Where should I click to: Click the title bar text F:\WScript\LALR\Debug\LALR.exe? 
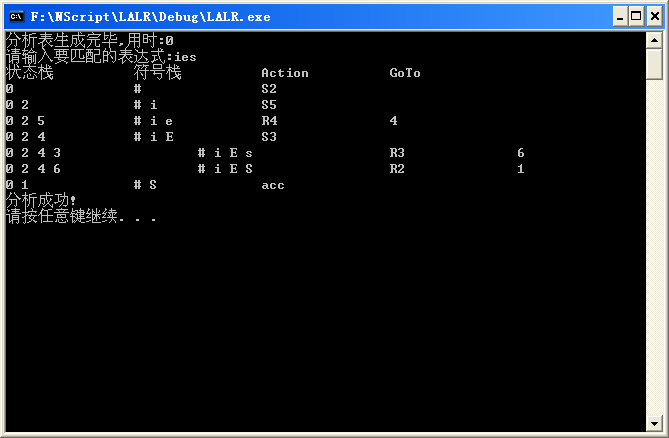coord(150,17)
